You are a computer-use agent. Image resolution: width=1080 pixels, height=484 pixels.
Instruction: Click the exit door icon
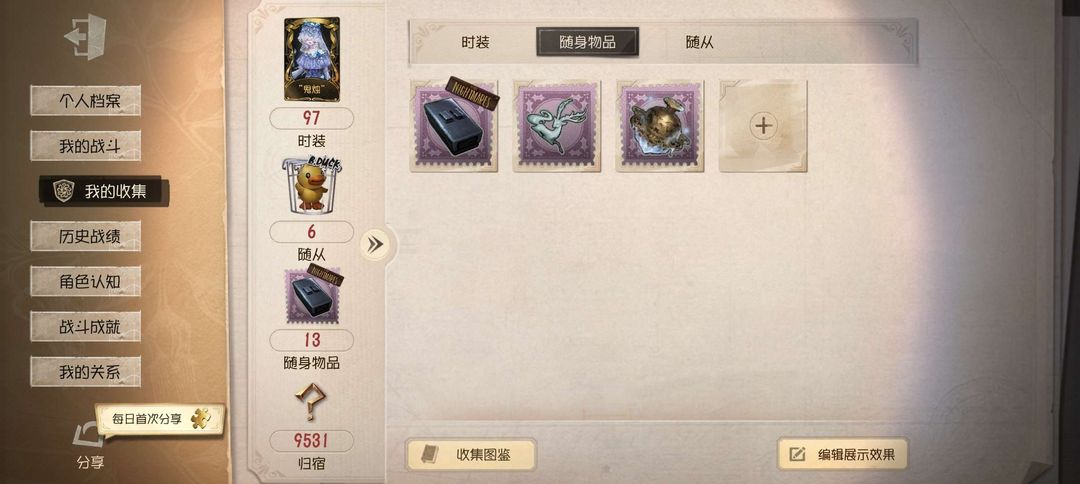tap(86, 36)
